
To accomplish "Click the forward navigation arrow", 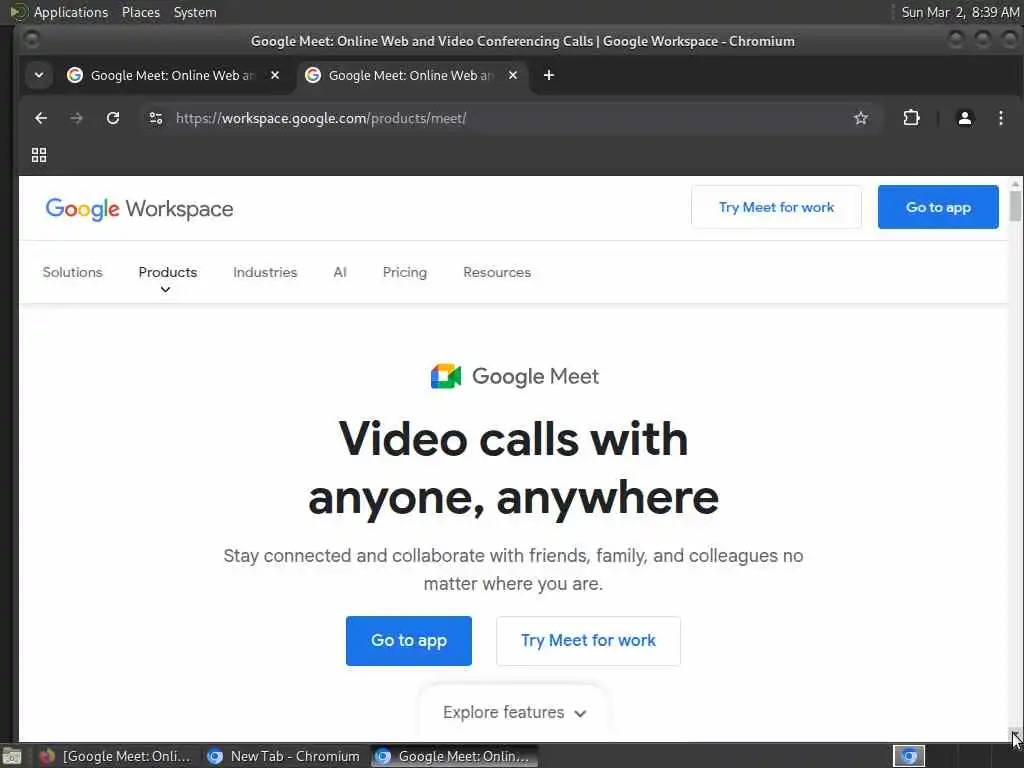I will pos(76,118).
